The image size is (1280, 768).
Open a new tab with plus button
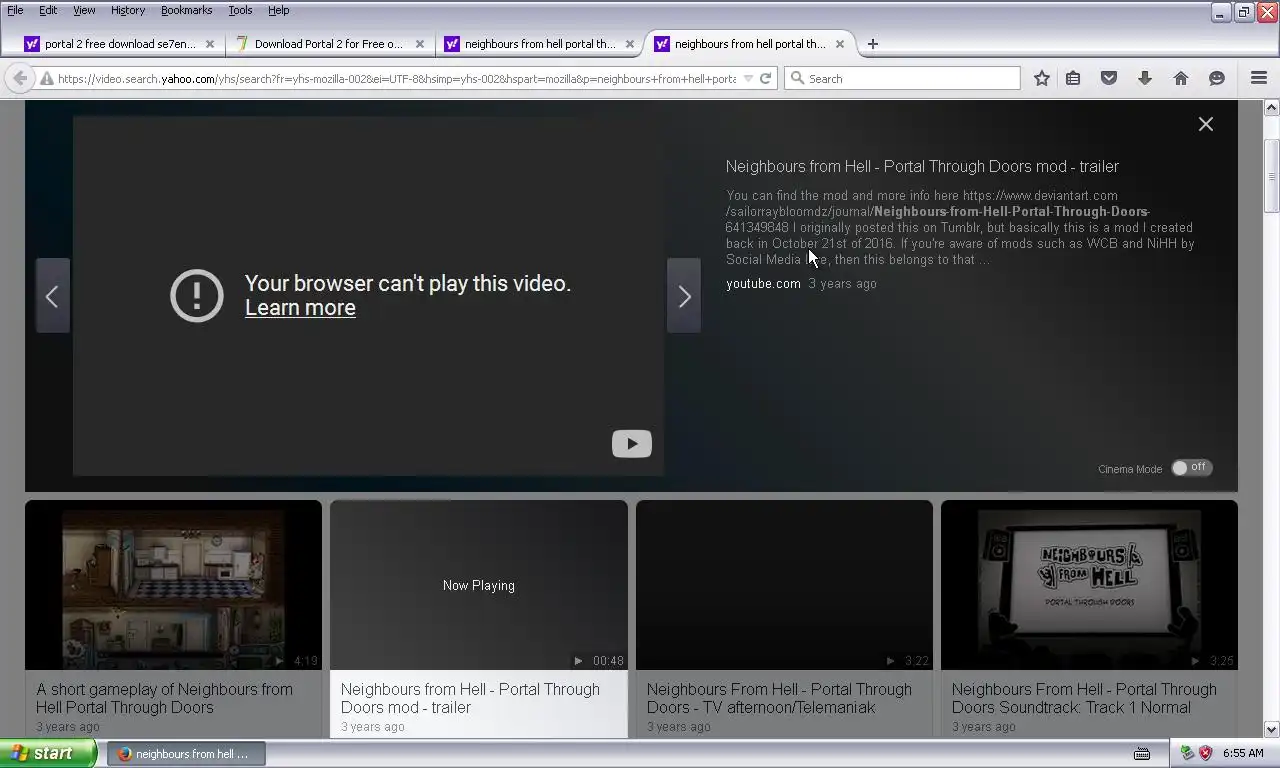[x=873, y=44]
